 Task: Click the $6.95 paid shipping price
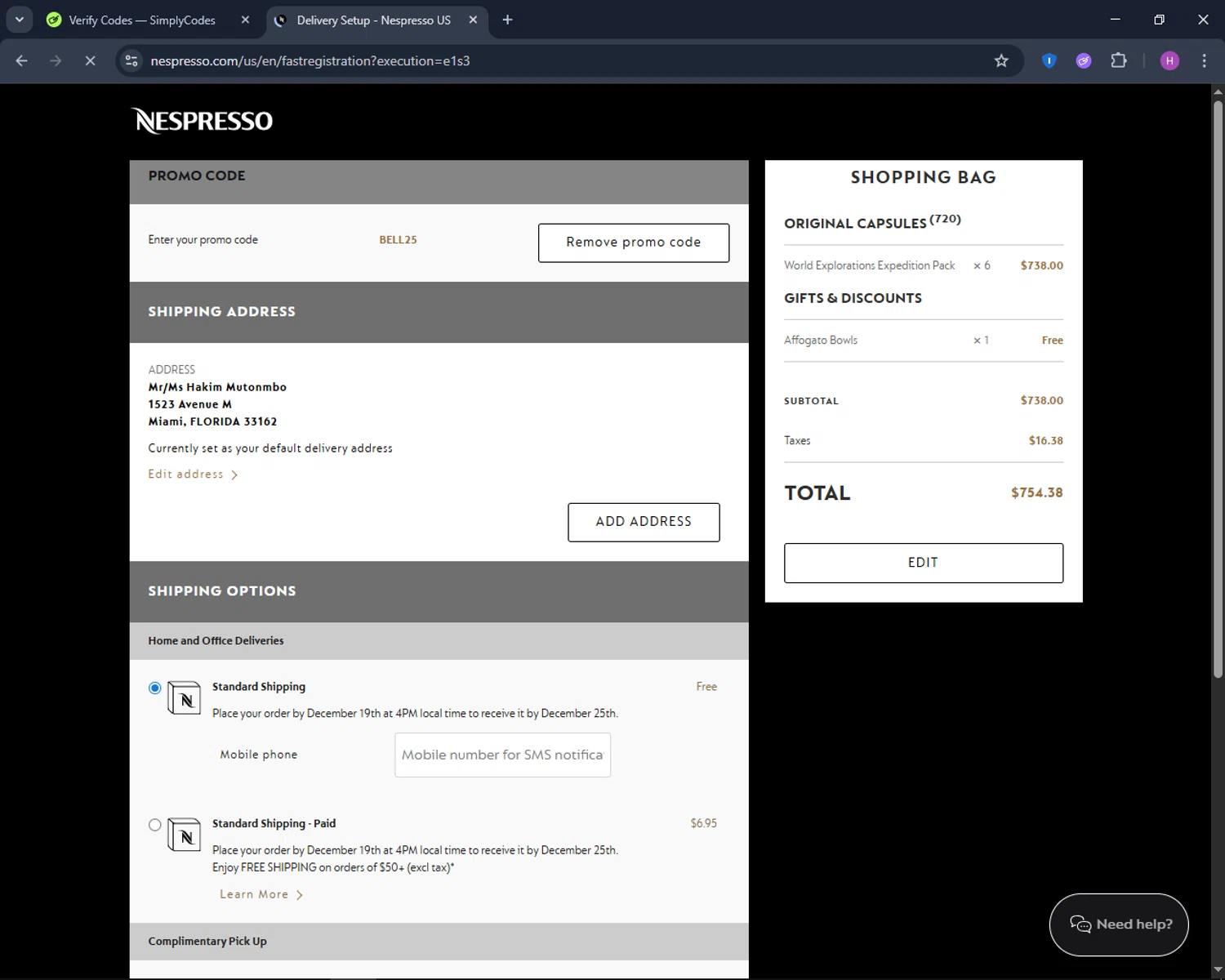pos(703,823)
